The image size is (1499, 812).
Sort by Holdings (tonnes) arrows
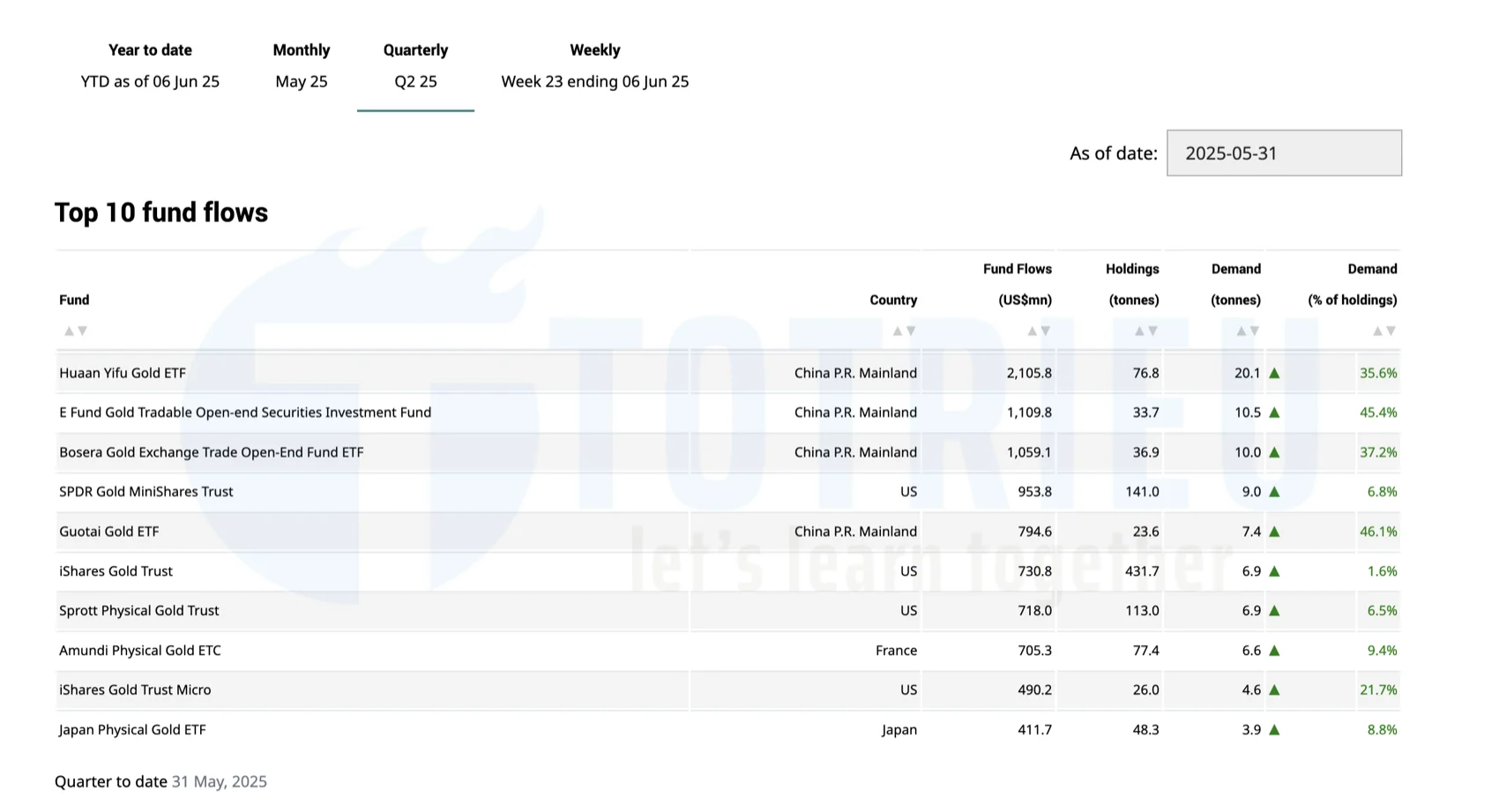click(1146, 332)
